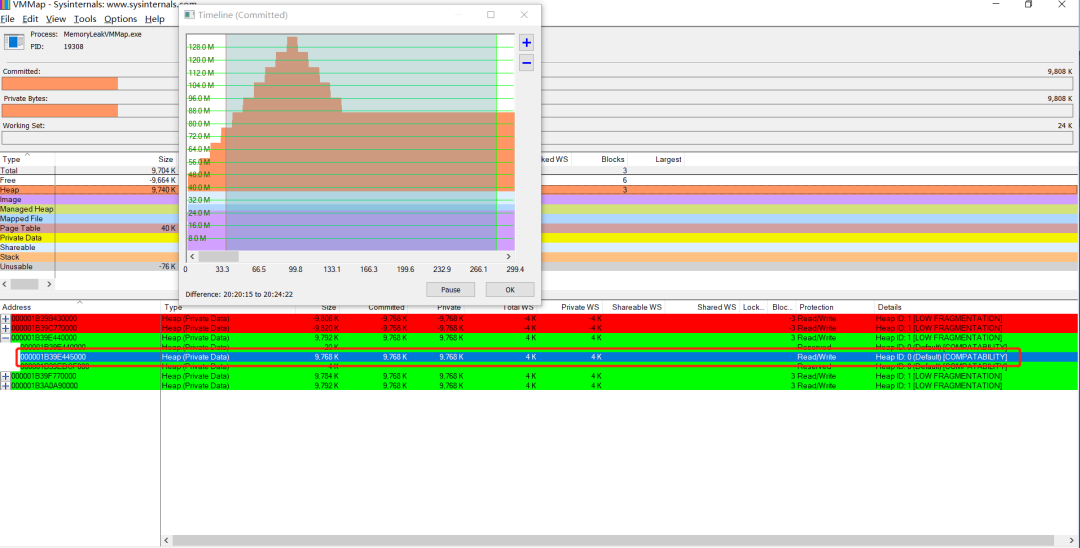Click left arrow of summary panel scrollbar
This screenshot has height=548, width=1080.
click(x=6, y=284)
